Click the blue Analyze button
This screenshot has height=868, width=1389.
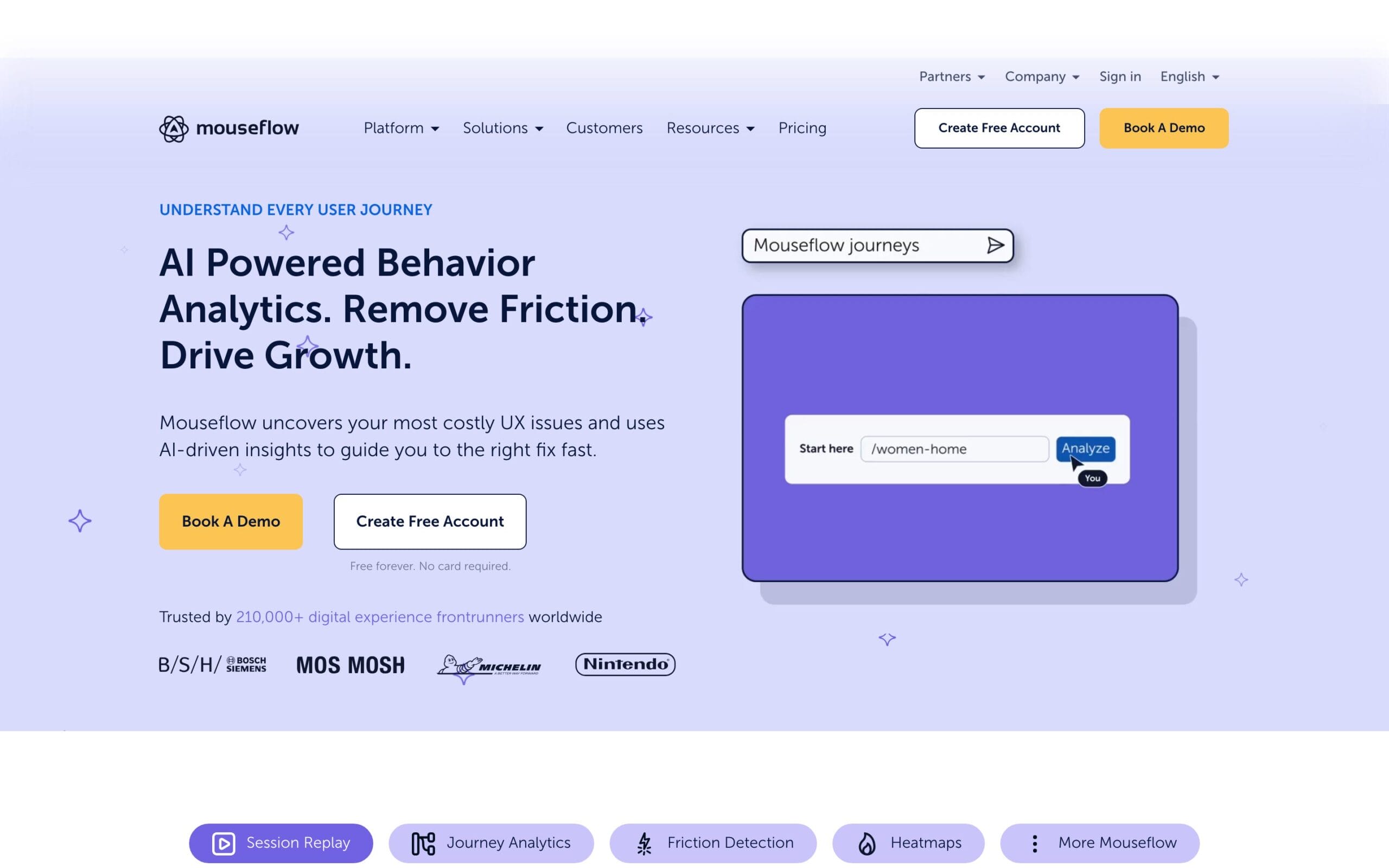point(1085,448)
